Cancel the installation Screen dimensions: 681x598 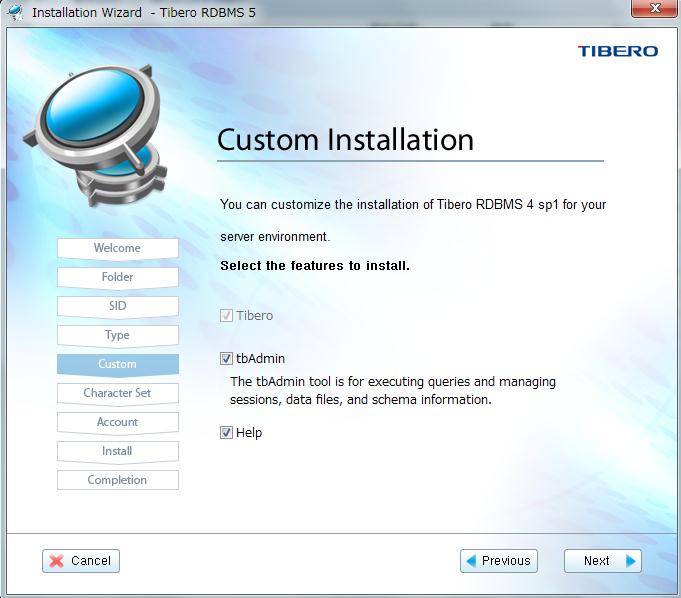click(x=81, y=561)
